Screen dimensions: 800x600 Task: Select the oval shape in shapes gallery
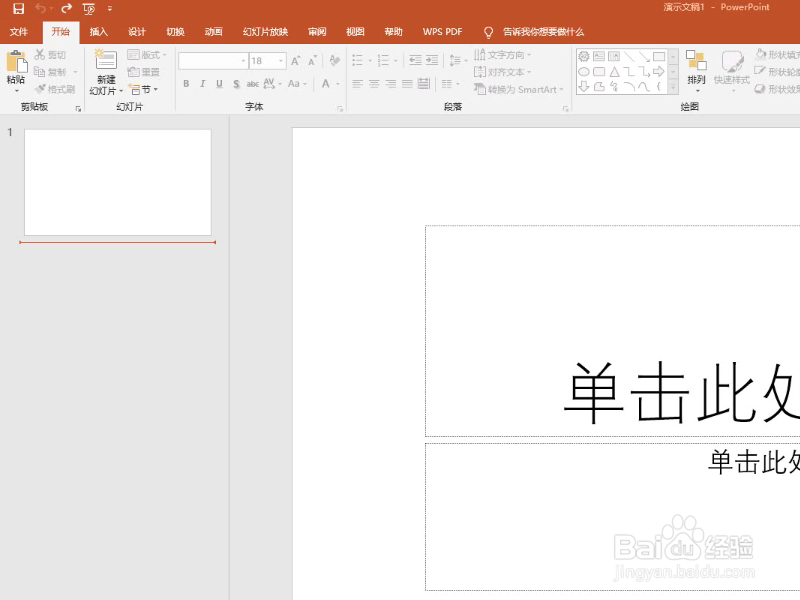(x=584, y=72)
